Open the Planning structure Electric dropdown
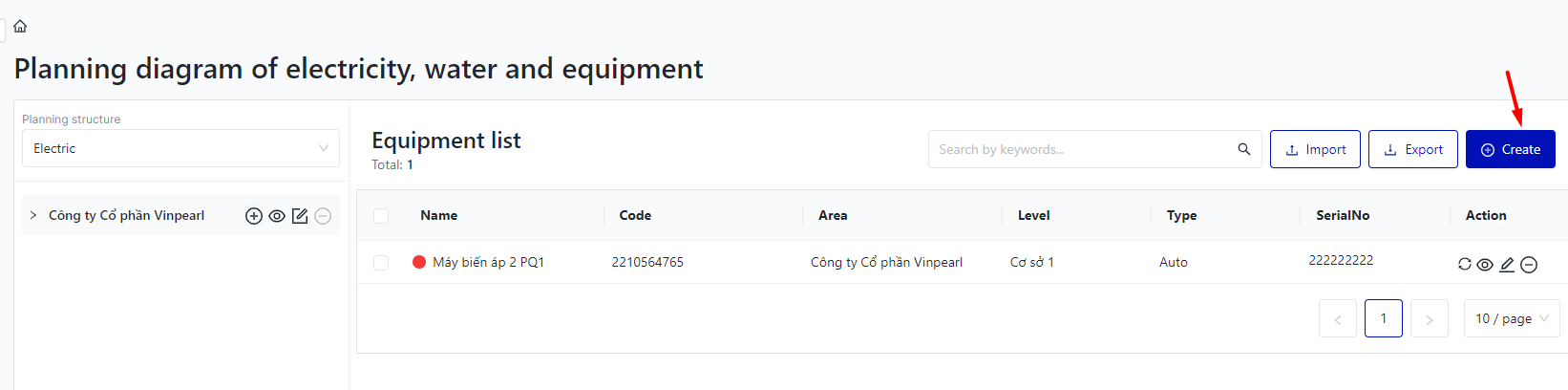Viewport: 1568px width, 390px height. pos(180,148)
